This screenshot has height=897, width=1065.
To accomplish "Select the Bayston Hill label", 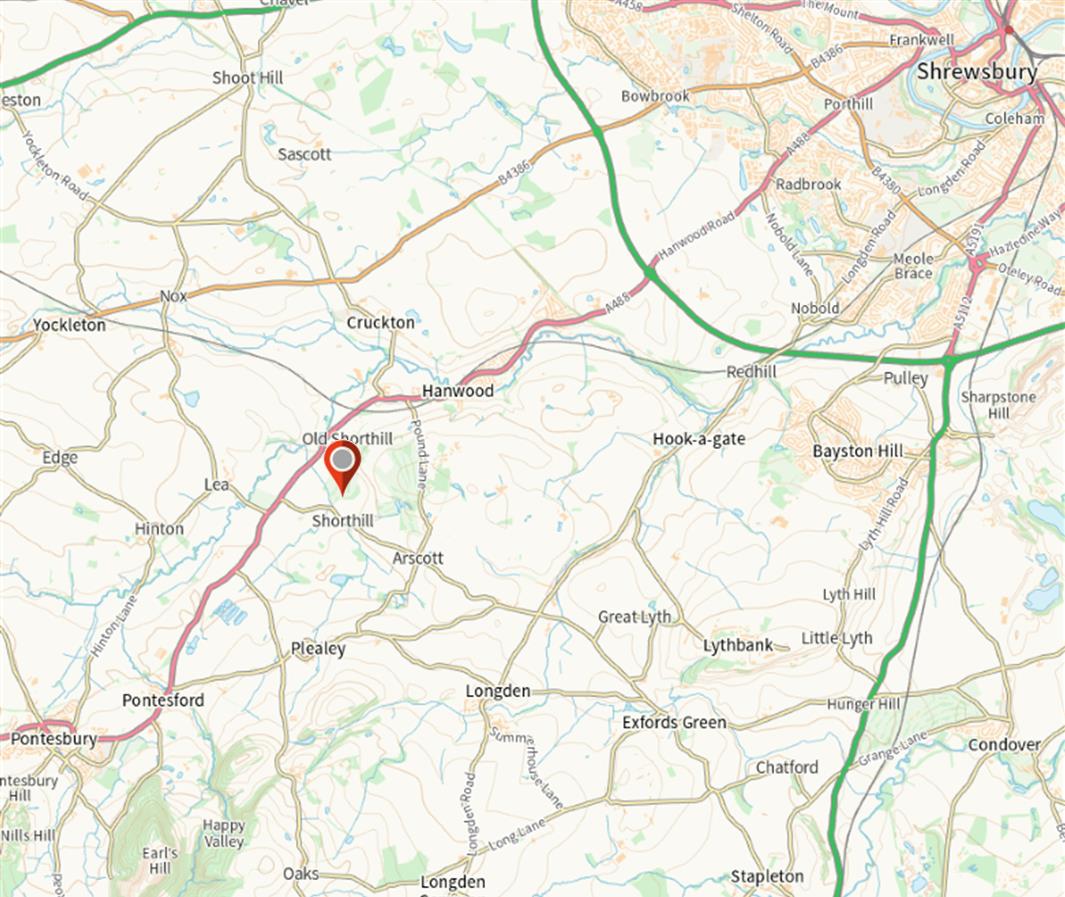I will point(858,452).
